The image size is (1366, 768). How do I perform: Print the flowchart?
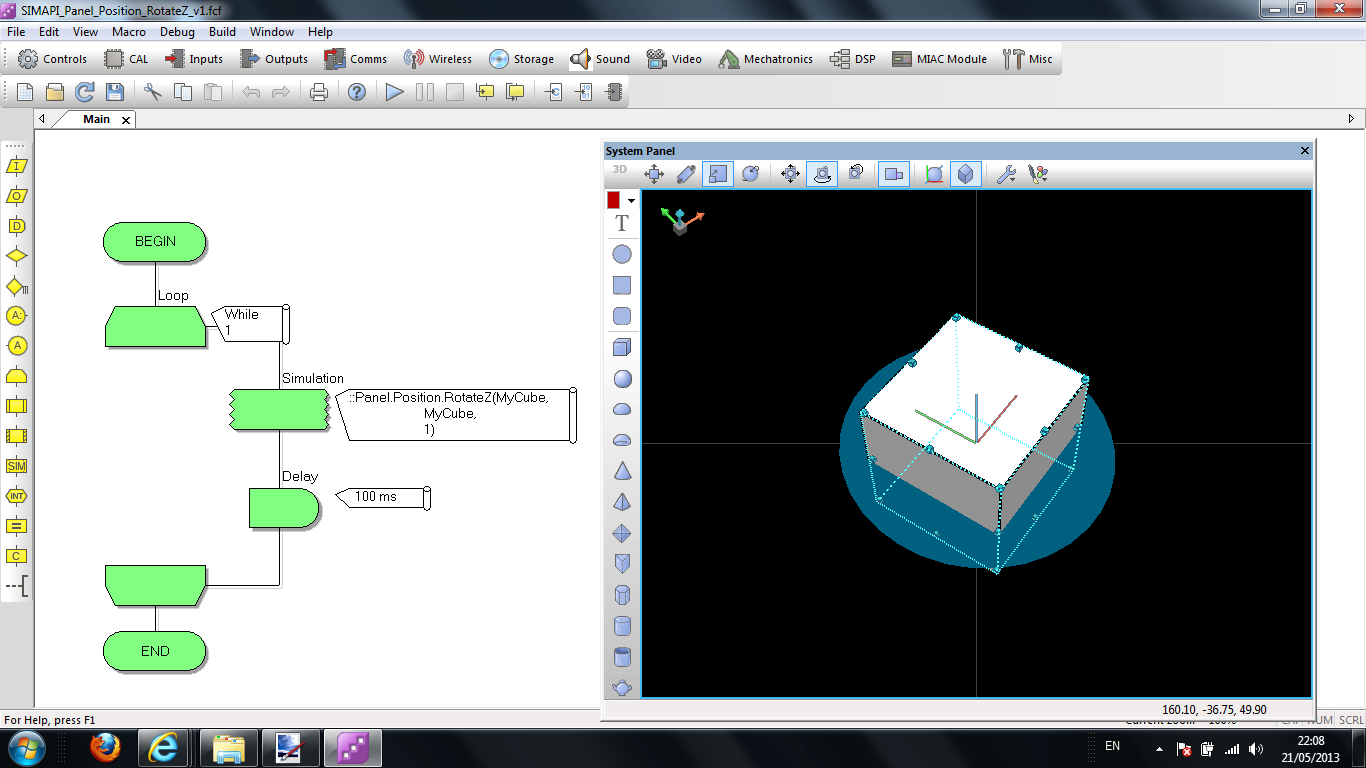coord(319,92)
